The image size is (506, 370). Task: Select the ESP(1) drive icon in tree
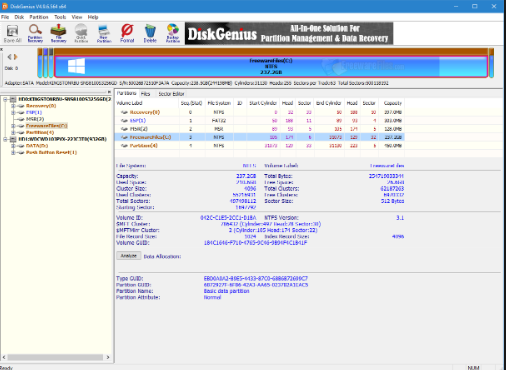[21, 113]
